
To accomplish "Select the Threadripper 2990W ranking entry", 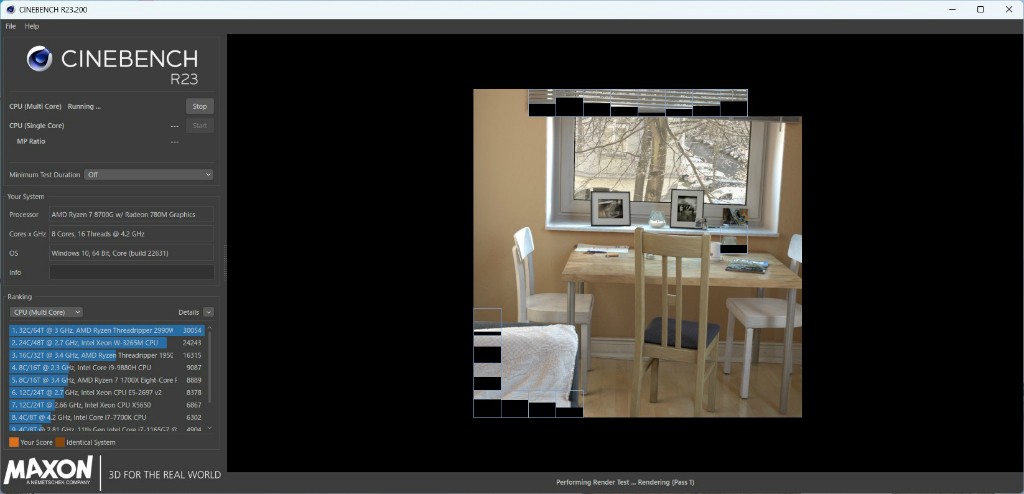I will 107,330.
